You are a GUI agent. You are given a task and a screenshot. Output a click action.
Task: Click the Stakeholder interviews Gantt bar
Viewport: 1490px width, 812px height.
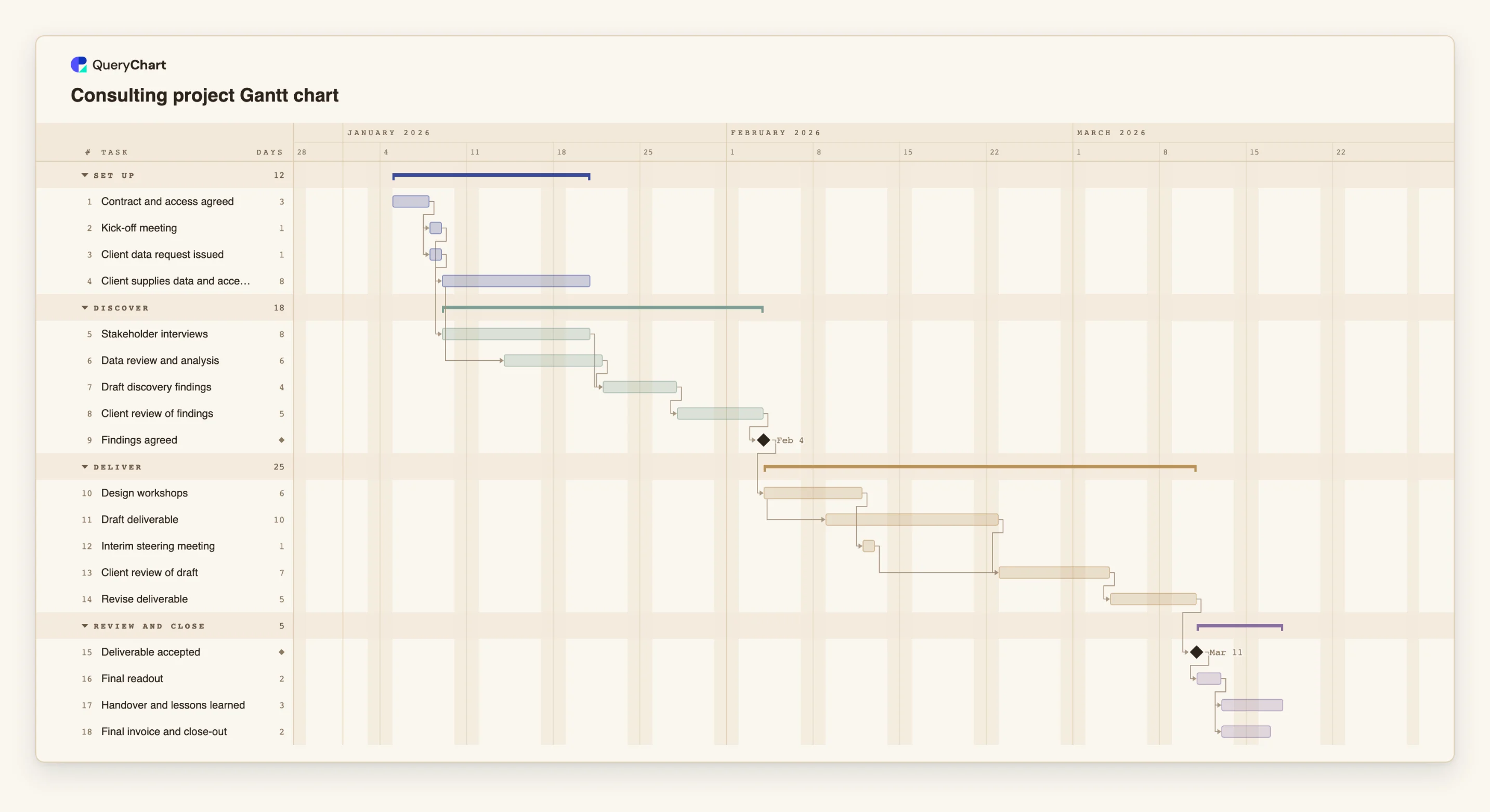pyautogui.click(x=516, y=334)
